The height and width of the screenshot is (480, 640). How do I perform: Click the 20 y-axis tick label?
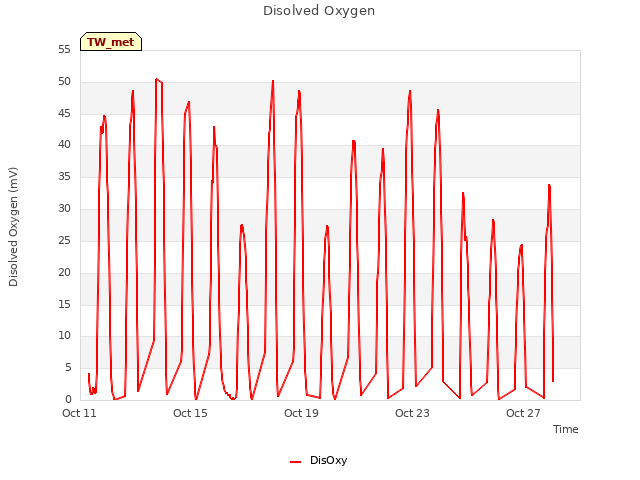[x=64, y=272]
